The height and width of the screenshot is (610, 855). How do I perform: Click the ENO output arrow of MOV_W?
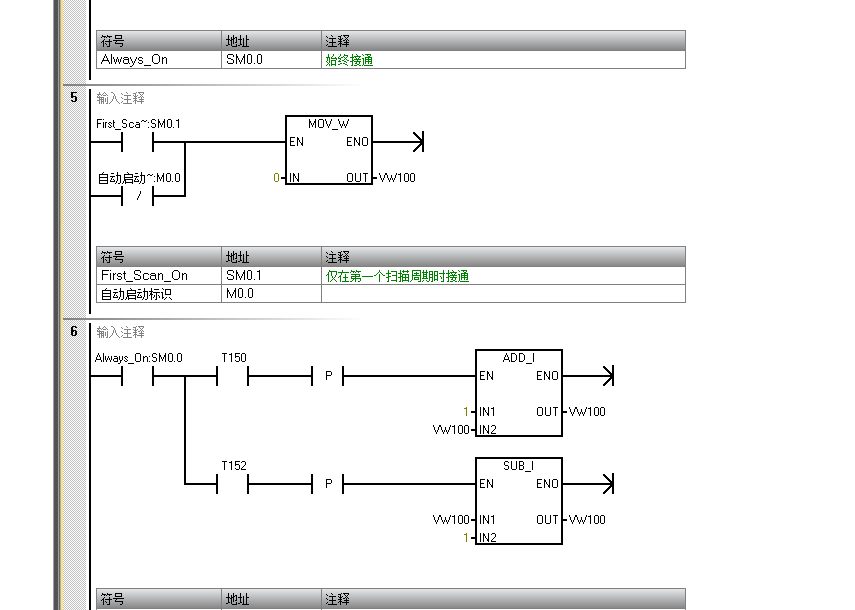tap(417, 142)
